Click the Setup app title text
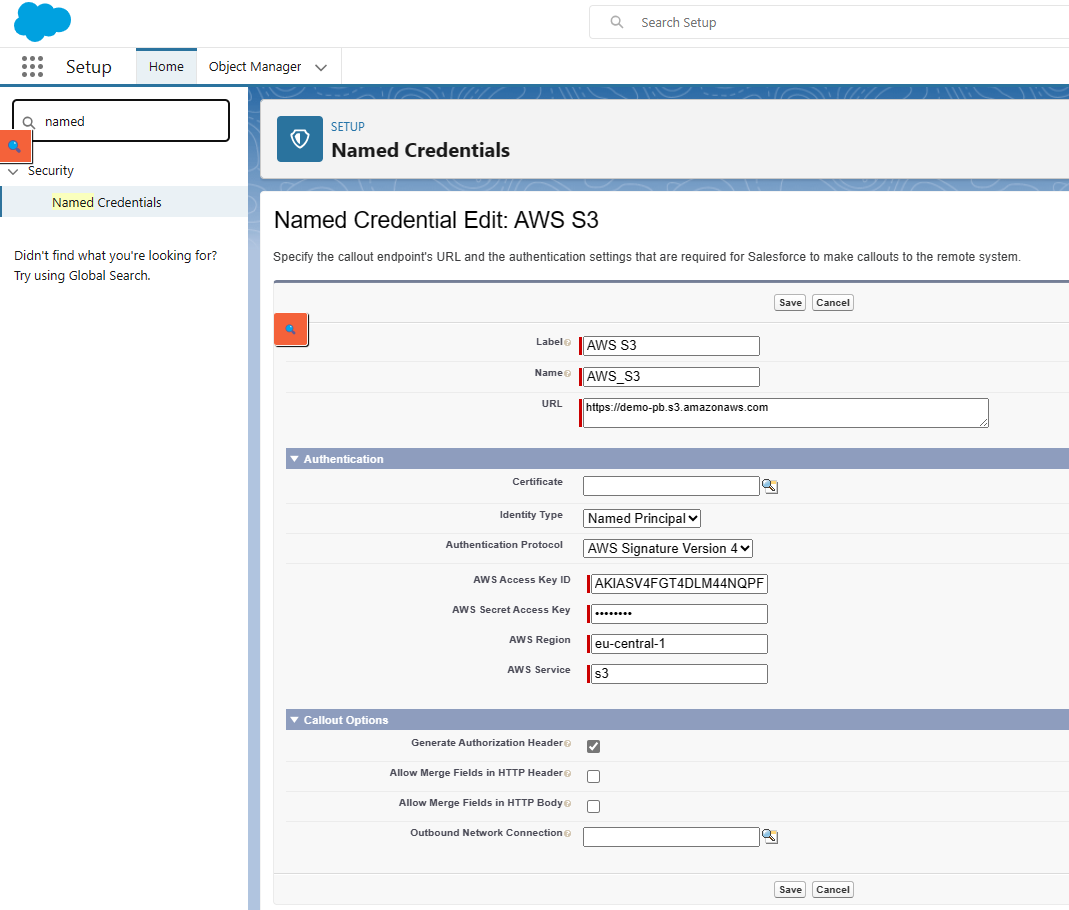Viewport: 1069px width, 910px height. tap(89, 67)
